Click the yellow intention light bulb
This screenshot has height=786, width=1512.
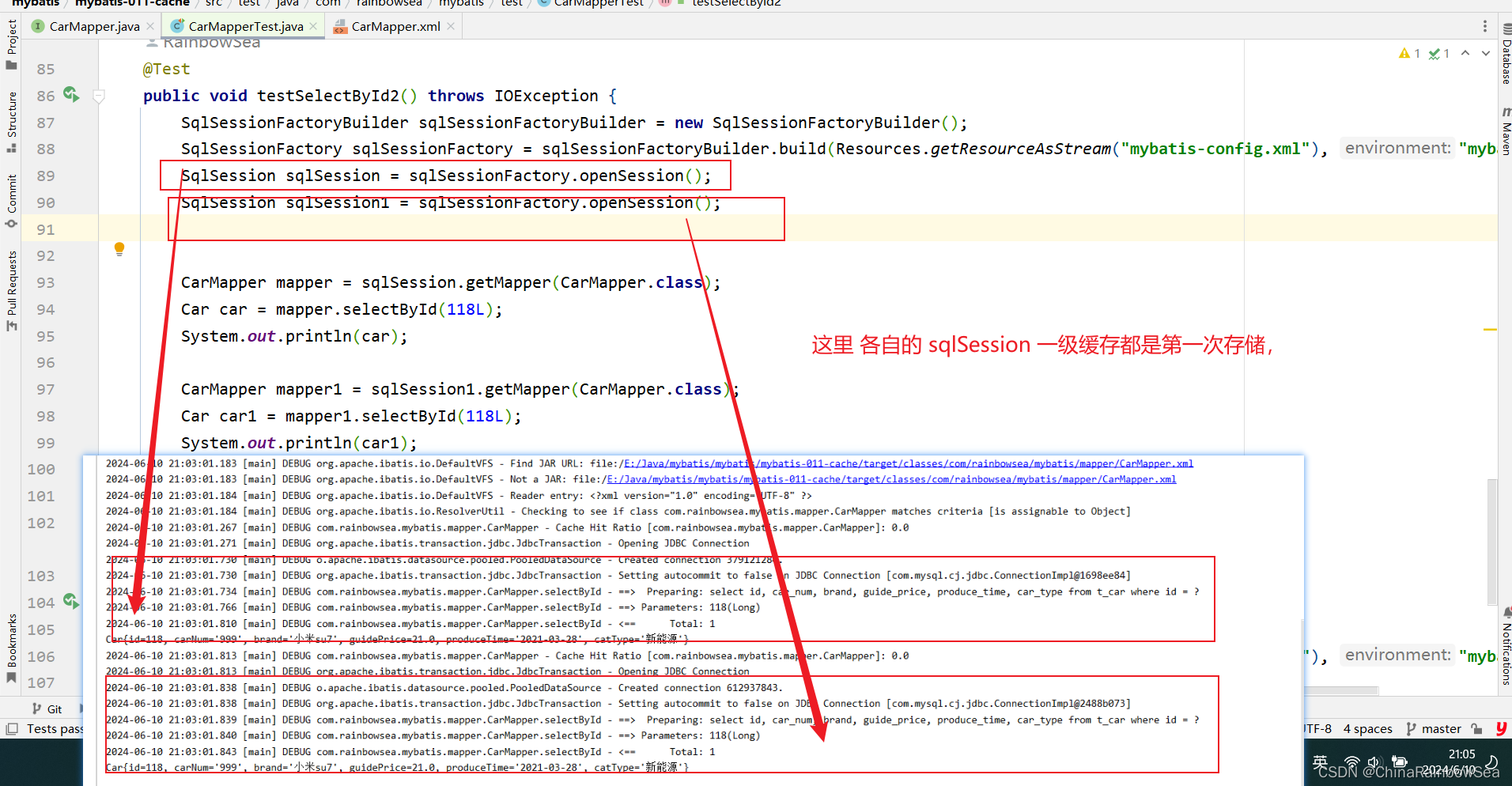[119, 249]
